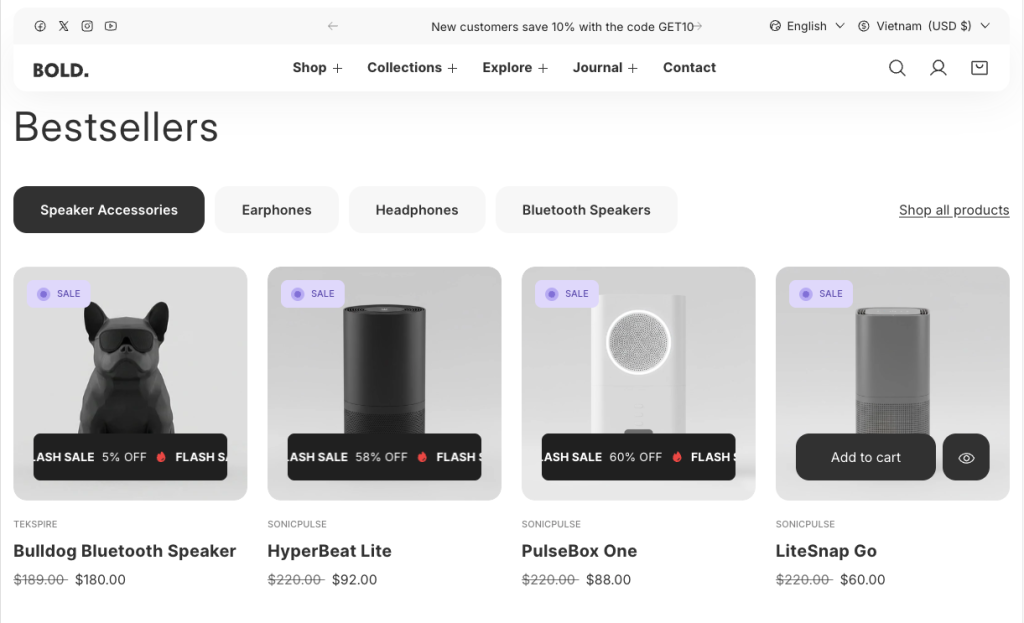
Task: Expand the Shop menu
Action: pos(317,68)
